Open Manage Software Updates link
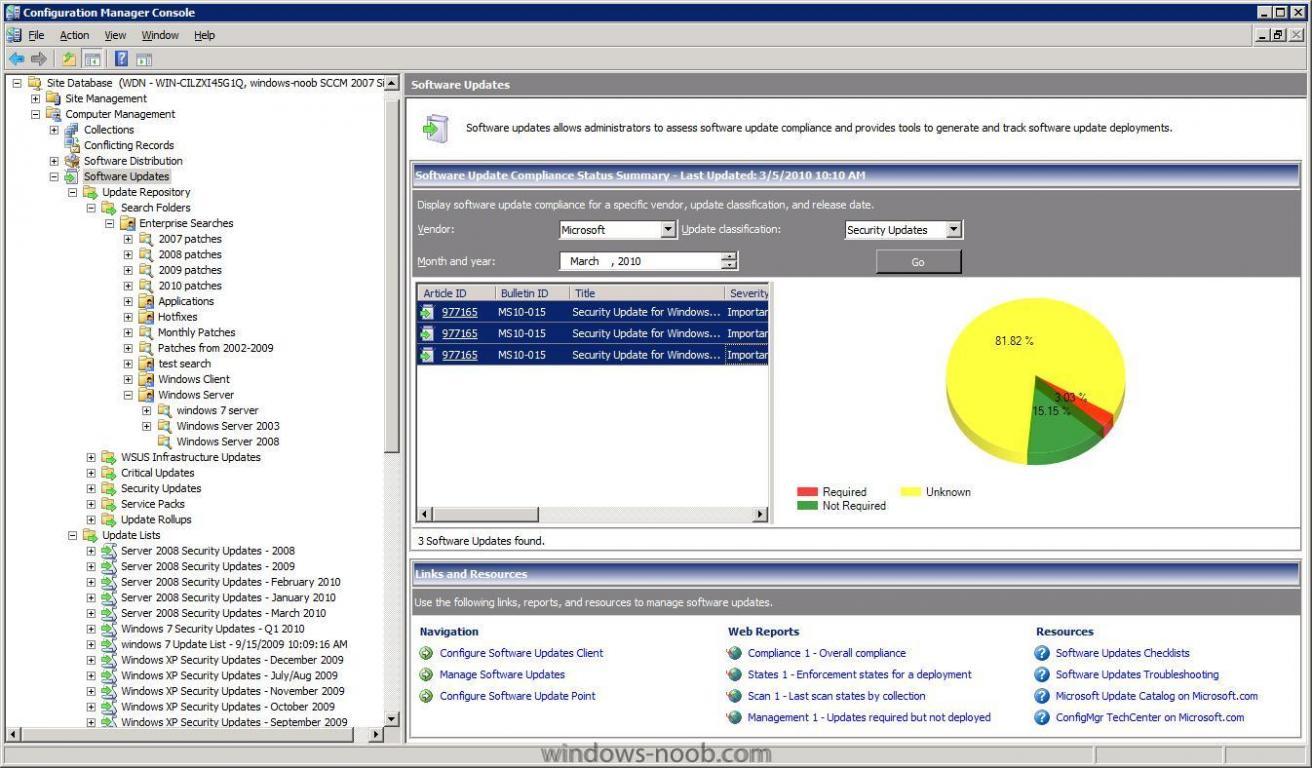The width and height of the screenshot is (1312, 768). coord(502,675)
